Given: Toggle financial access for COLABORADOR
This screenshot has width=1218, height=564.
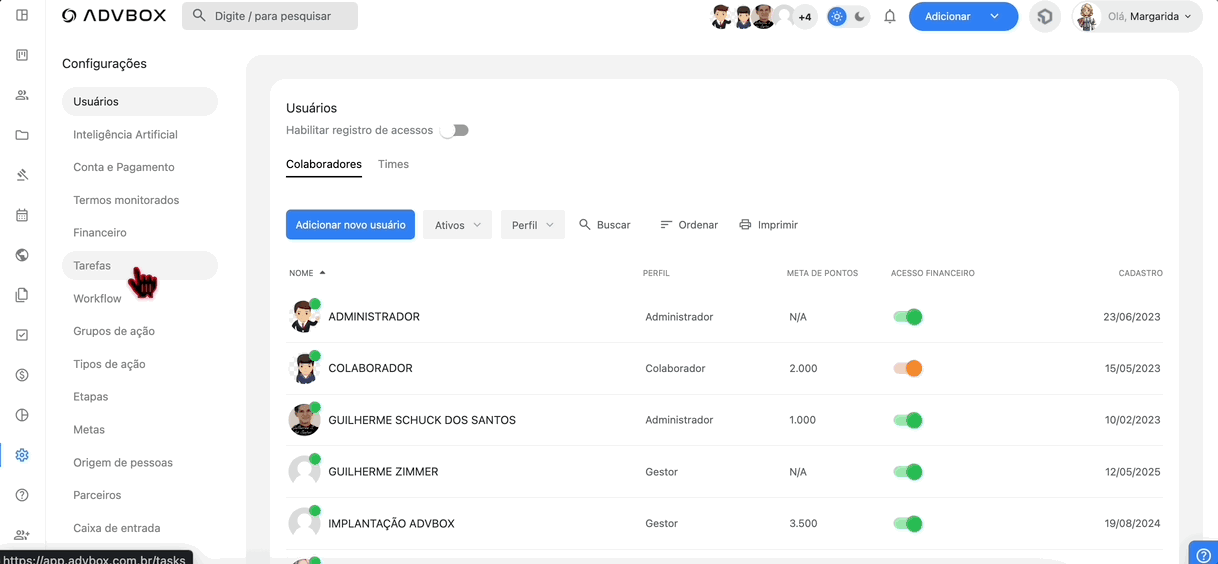Looking at the screenshot, I should click(907, 368).
